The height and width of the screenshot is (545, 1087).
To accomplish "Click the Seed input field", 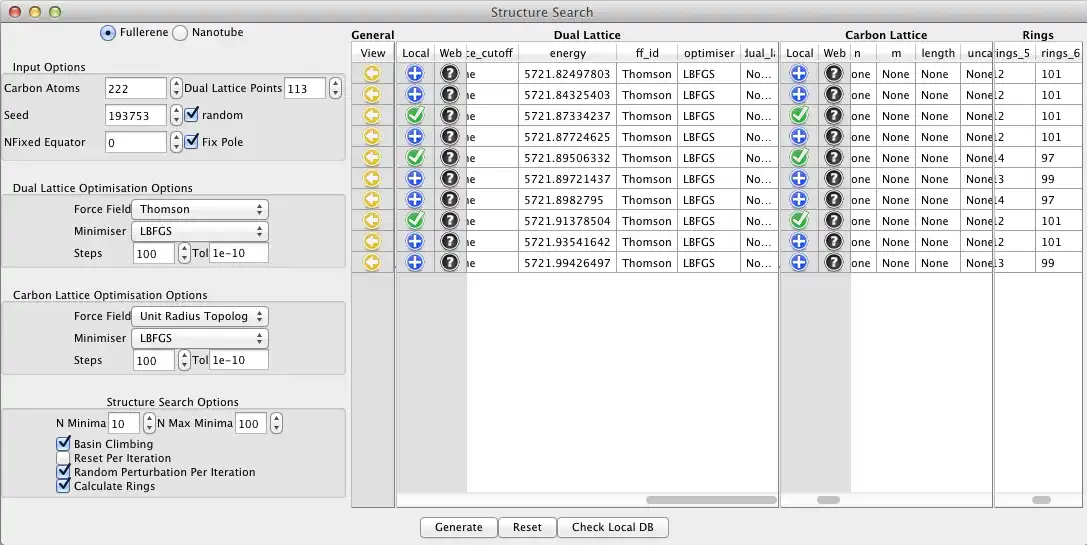I will (x=136, y=115).
